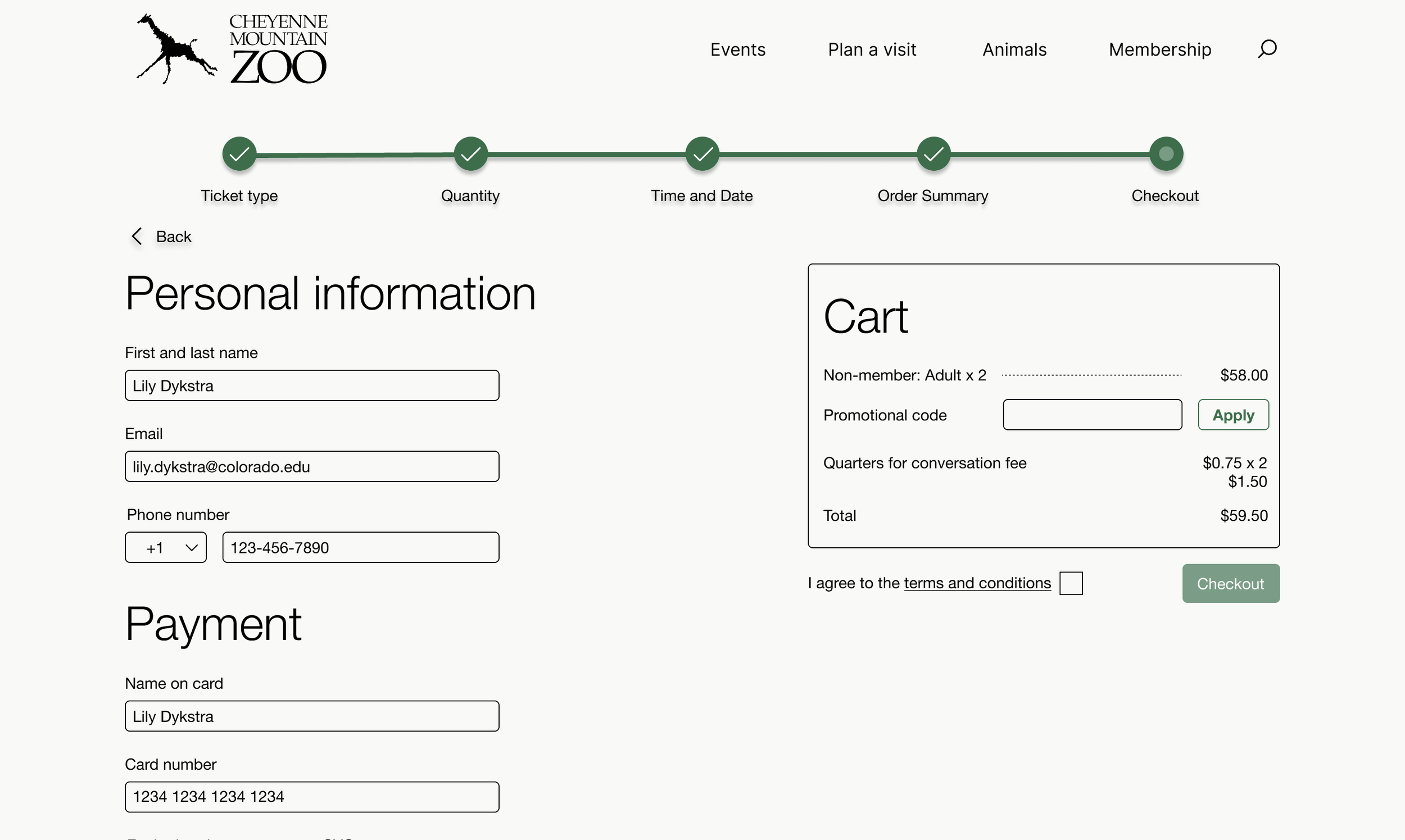Check the terms and conditions checkbox
1405x840 pixels.
(x=1071, y=583)
